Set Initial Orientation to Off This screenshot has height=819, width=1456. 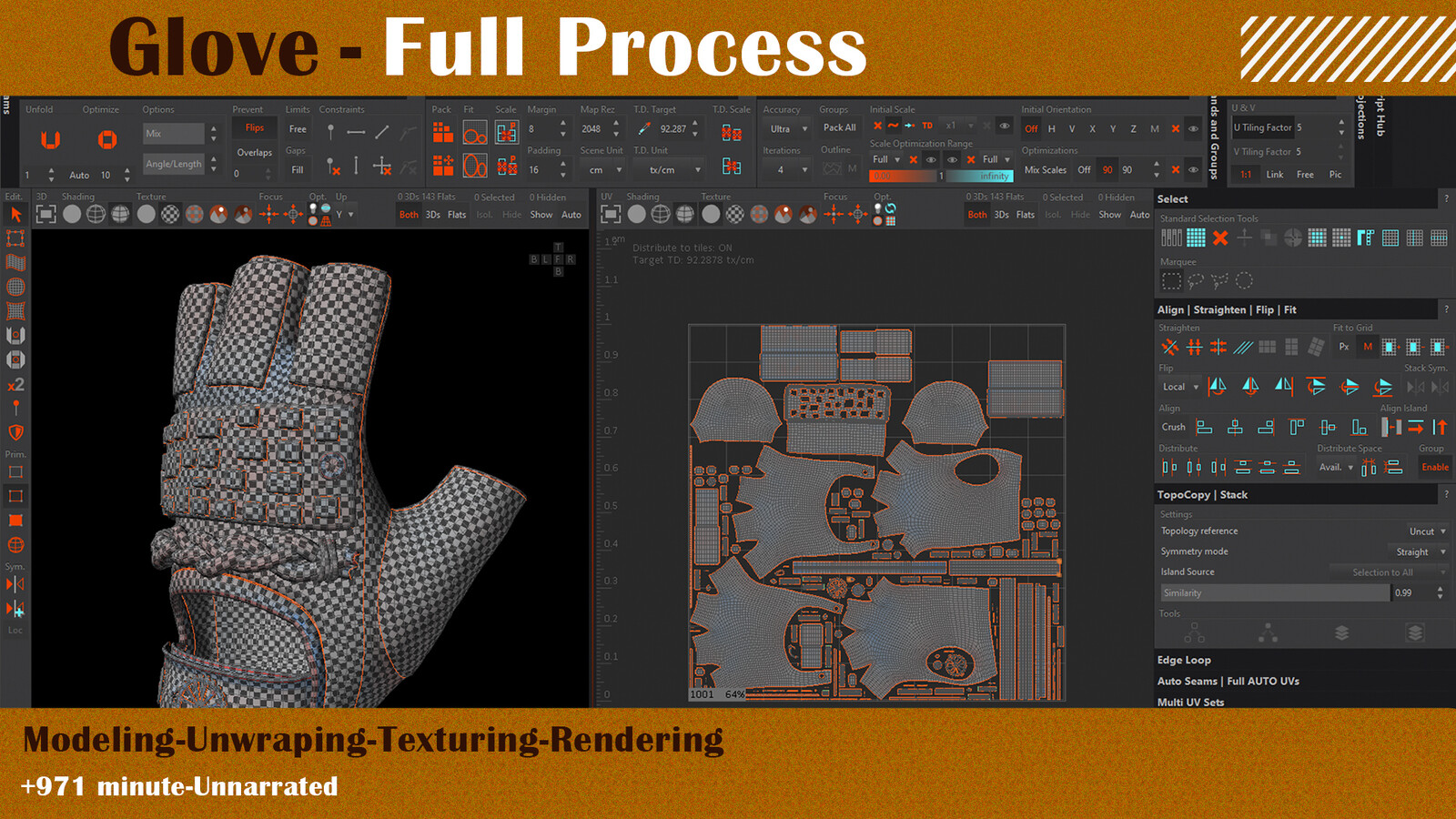click(x=1031, y=129)
